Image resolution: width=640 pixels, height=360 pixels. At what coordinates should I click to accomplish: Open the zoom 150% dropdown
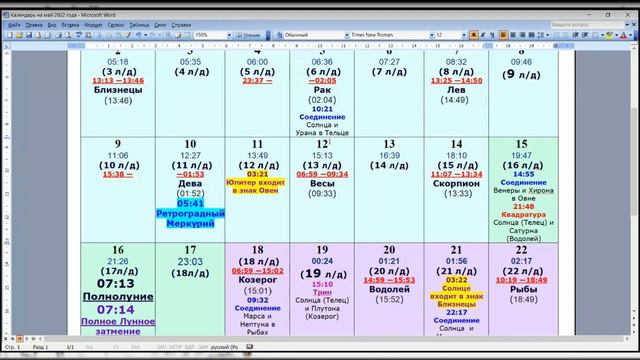point(229,35)
